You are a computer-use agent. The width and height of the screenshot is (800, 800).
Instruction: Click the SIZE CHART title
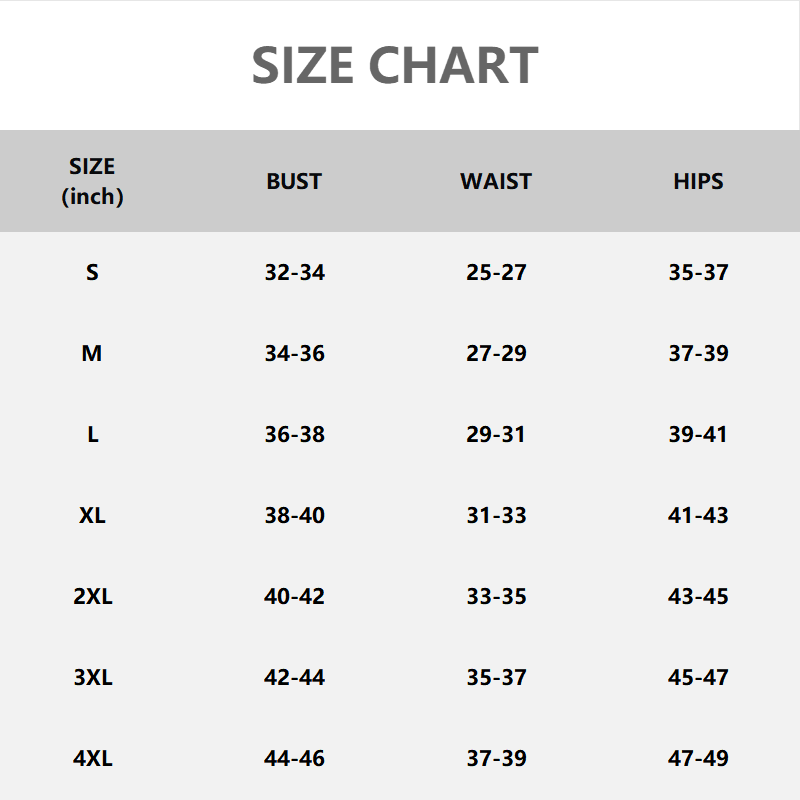pos(395,65)
